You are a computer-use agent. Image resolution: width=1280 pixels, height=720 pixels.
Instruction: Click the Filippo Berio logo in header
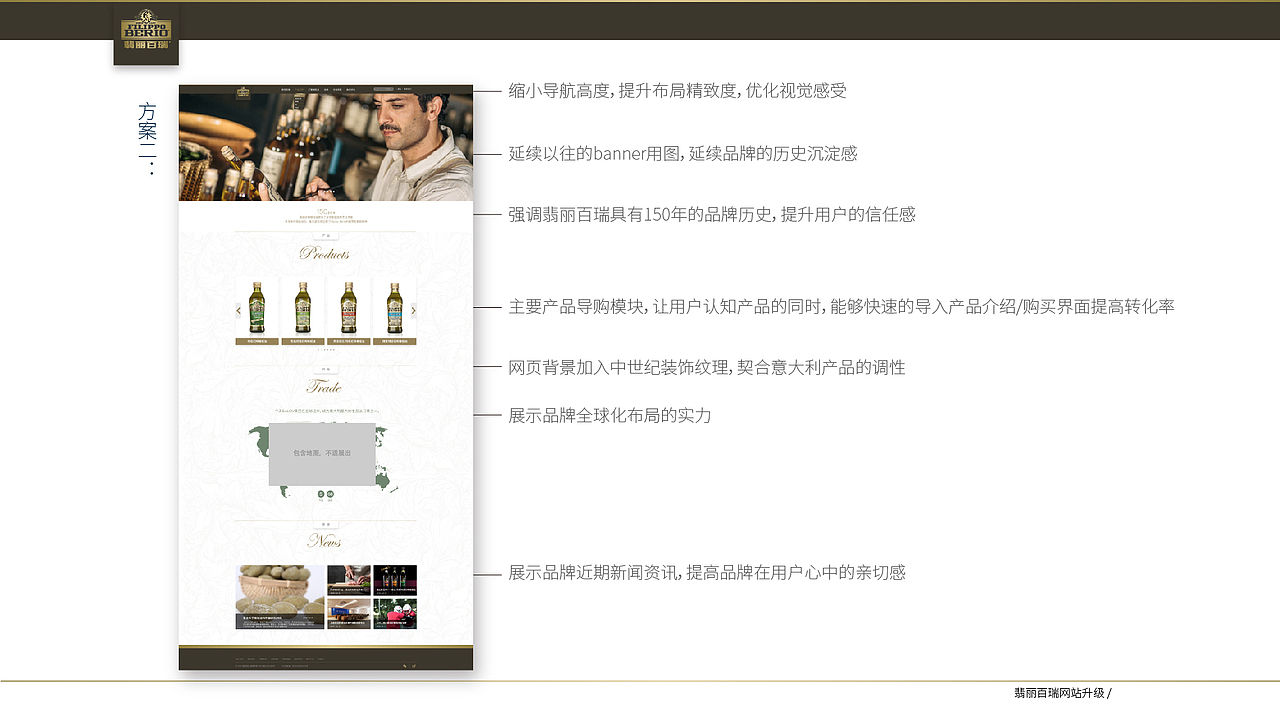point(146,32)
